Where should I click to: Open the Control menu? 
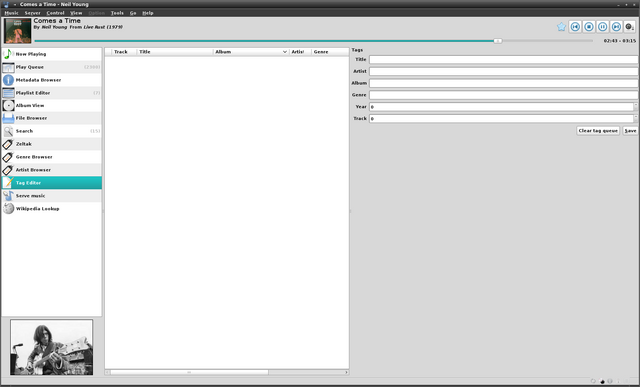click(x=56, y=13)
